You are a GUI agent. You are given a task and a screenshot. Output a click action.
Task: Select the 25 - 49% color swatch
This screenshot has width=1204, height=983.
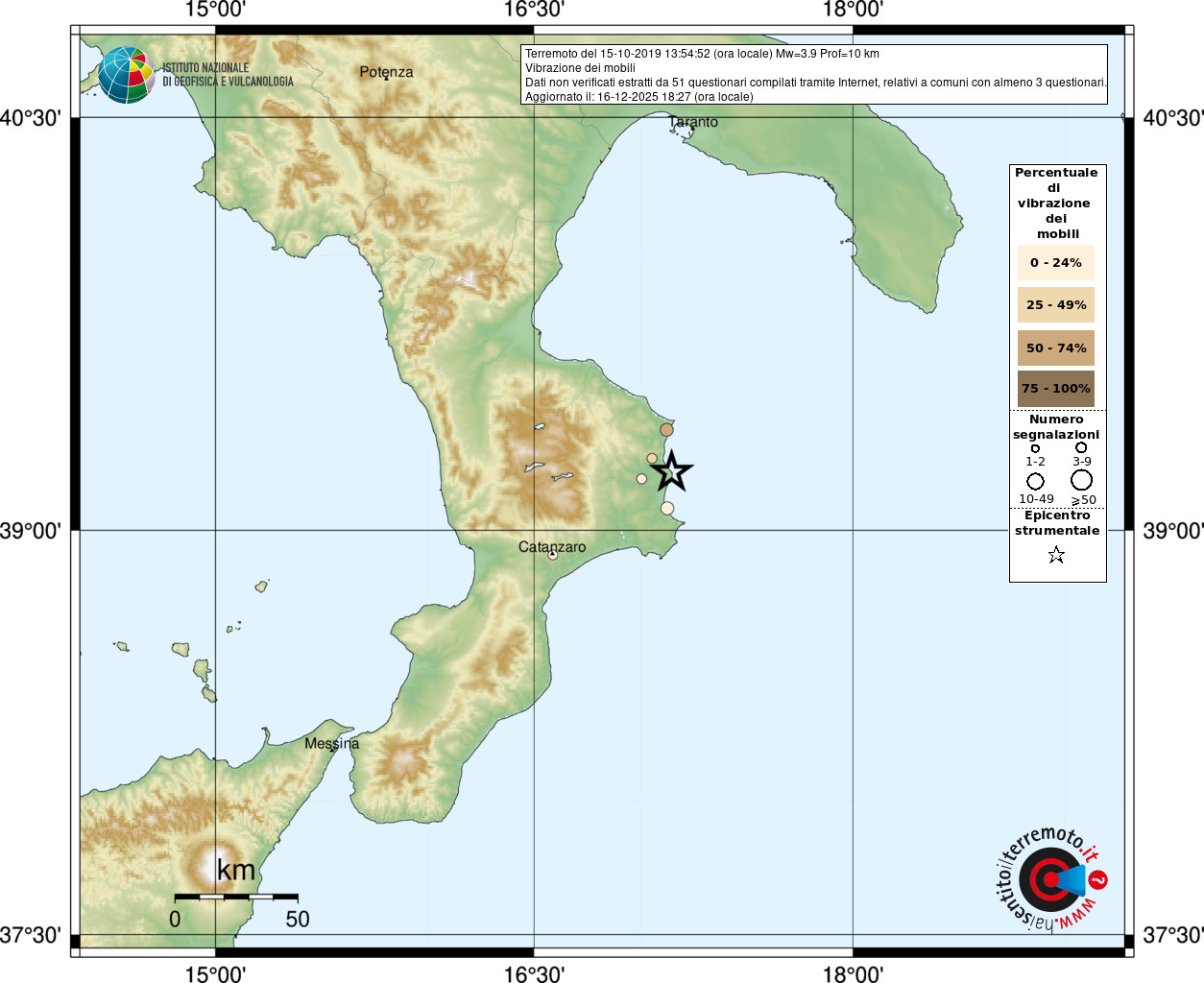coord(1055,305)
